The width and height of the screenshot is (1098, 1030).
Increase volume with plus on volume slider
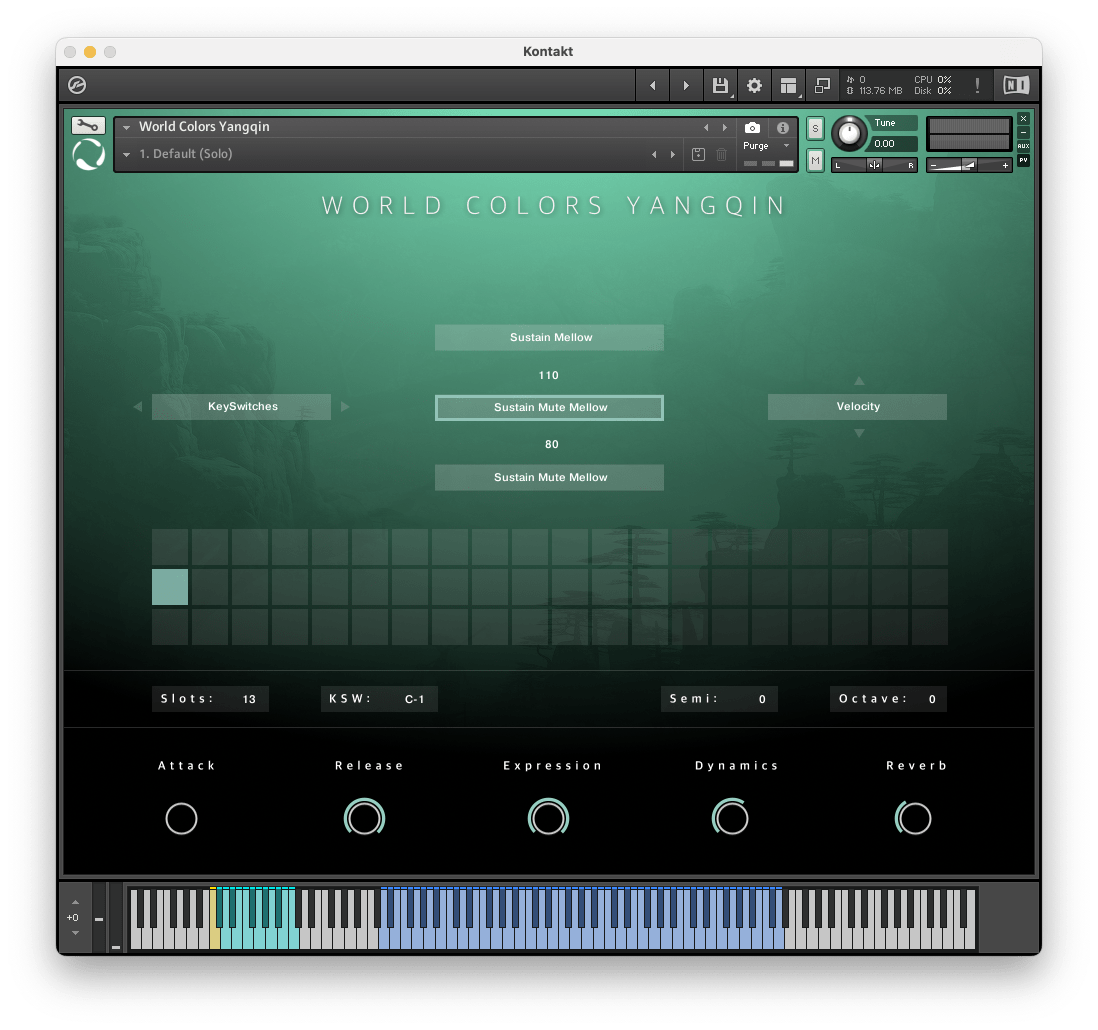[x=1006, y=166]
